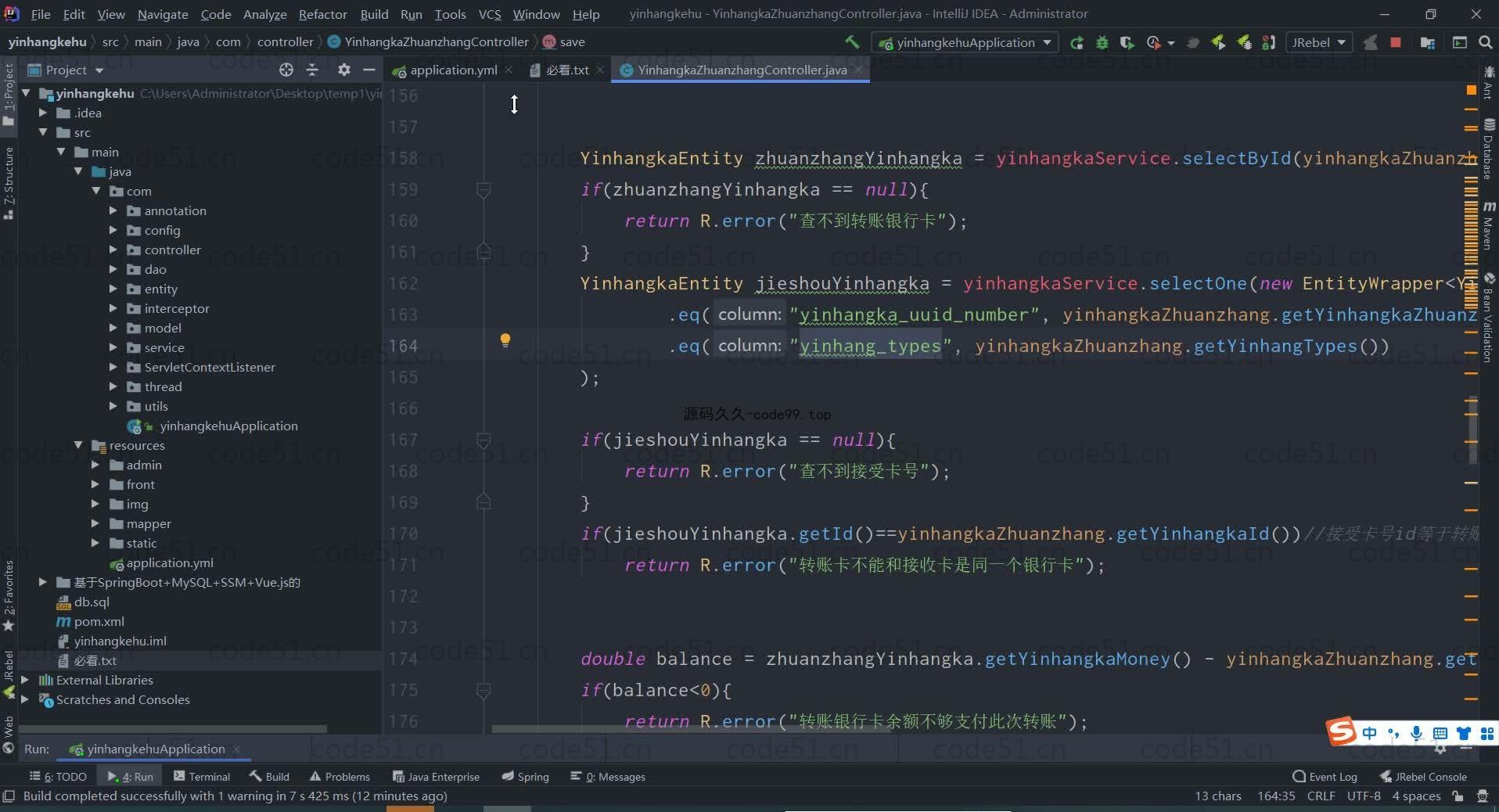Open the Structure side tool window
The image size is (1499, 812).
click(x=9, y=182)
